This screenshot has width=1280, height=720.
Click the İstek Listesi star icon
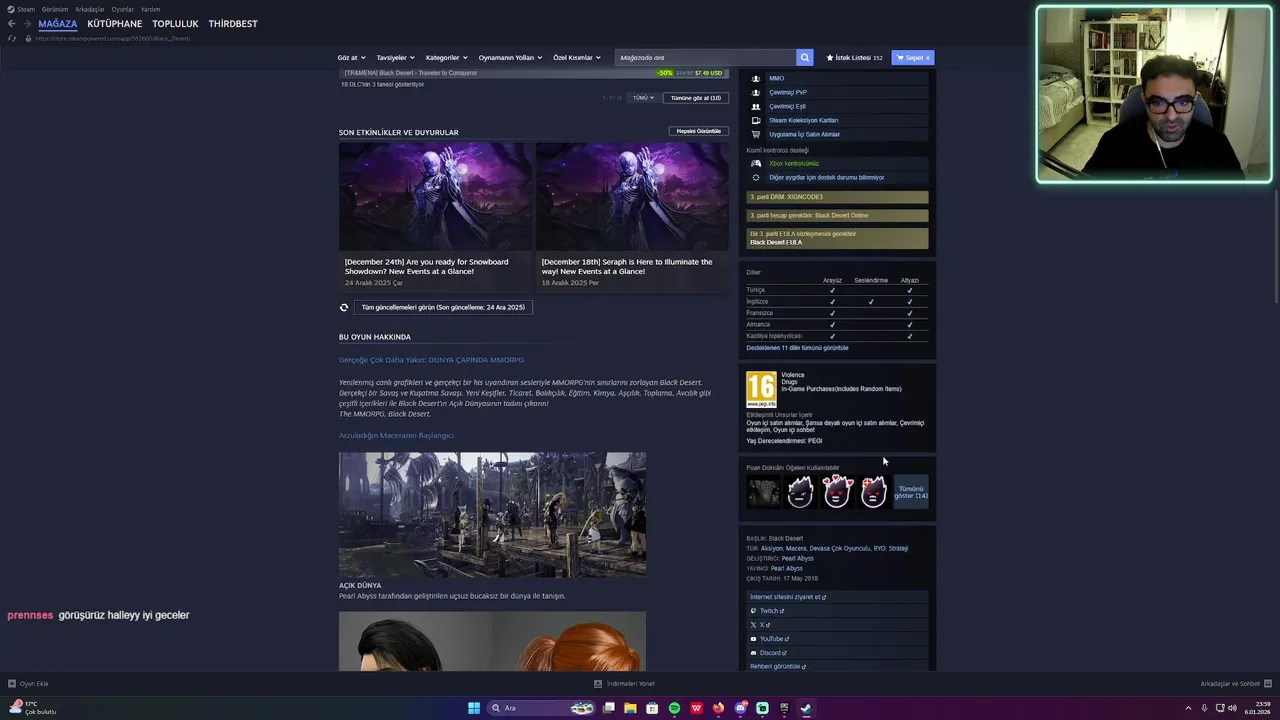pos(830,58)
